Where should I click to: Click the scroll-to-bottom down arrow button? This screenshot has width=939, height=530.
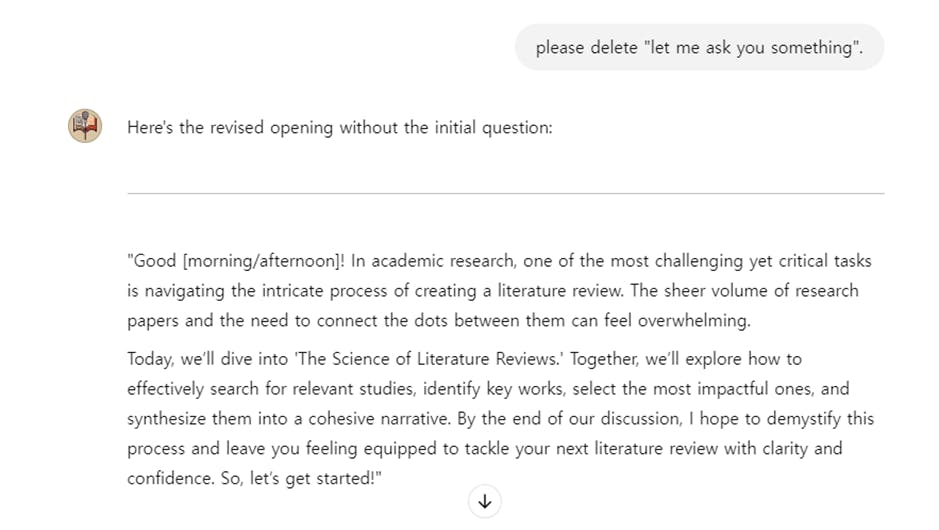click(x=485, y=501)
